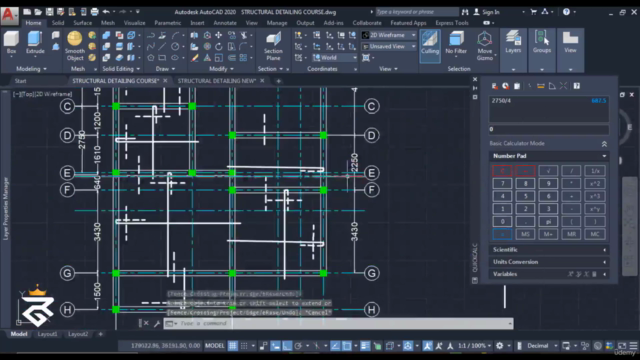Viewport: 640px width, 360px height.
Task: Click the MS memory store button
Action: (525, 234)
